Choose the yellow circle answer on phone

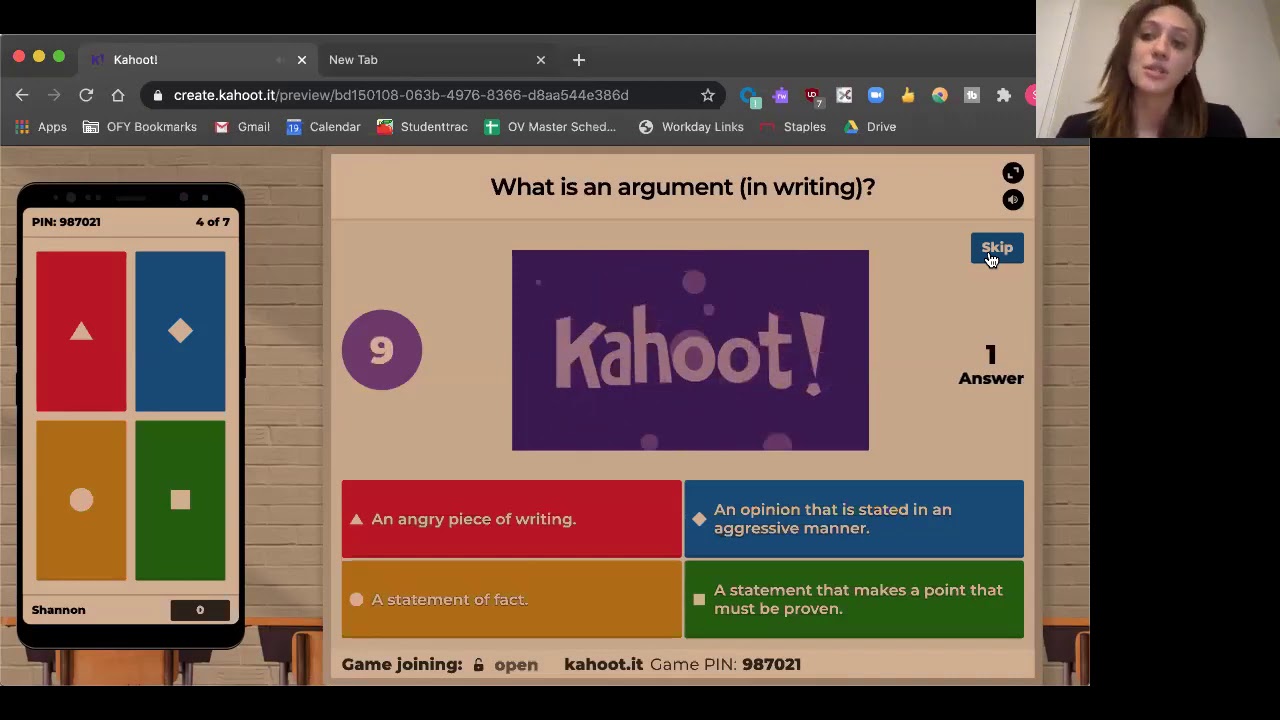coord(81,500)
